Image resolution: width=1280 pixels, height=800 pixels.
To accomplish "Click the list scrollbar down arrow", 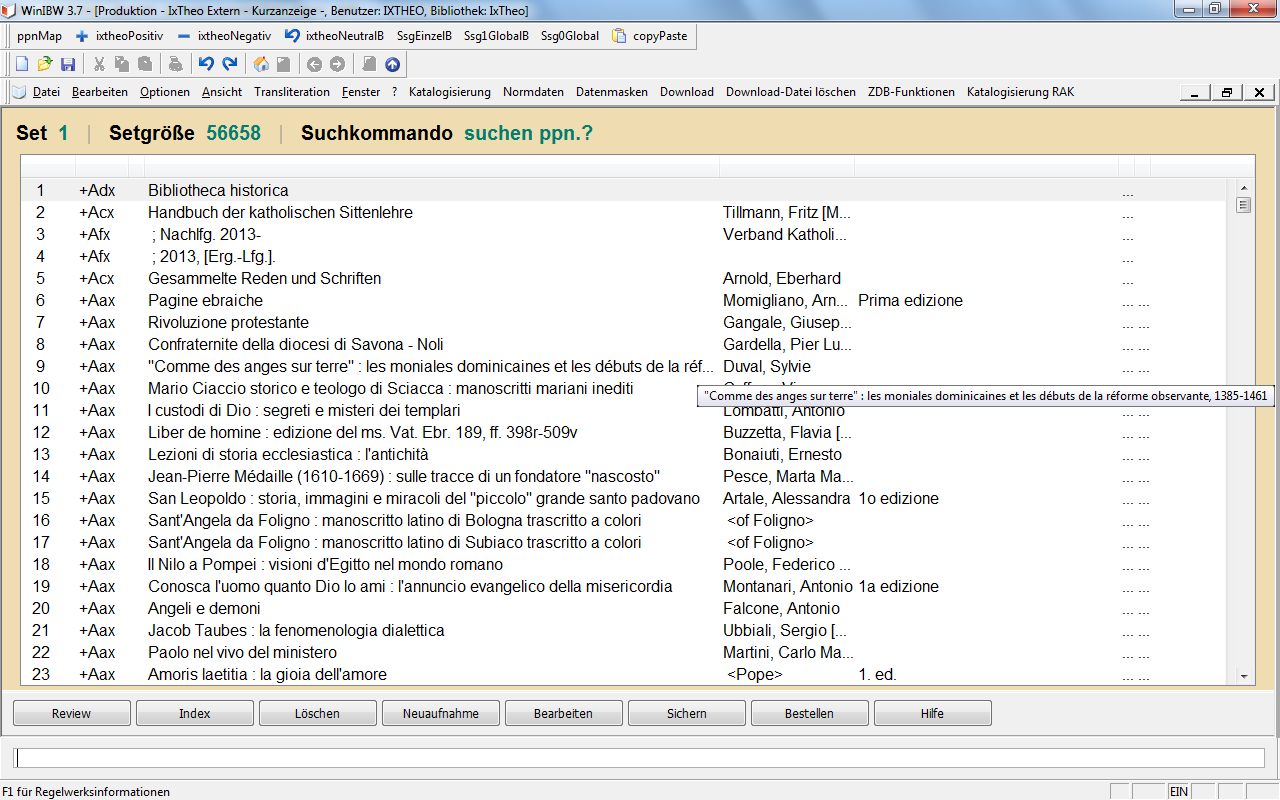I will [1244, 676].
